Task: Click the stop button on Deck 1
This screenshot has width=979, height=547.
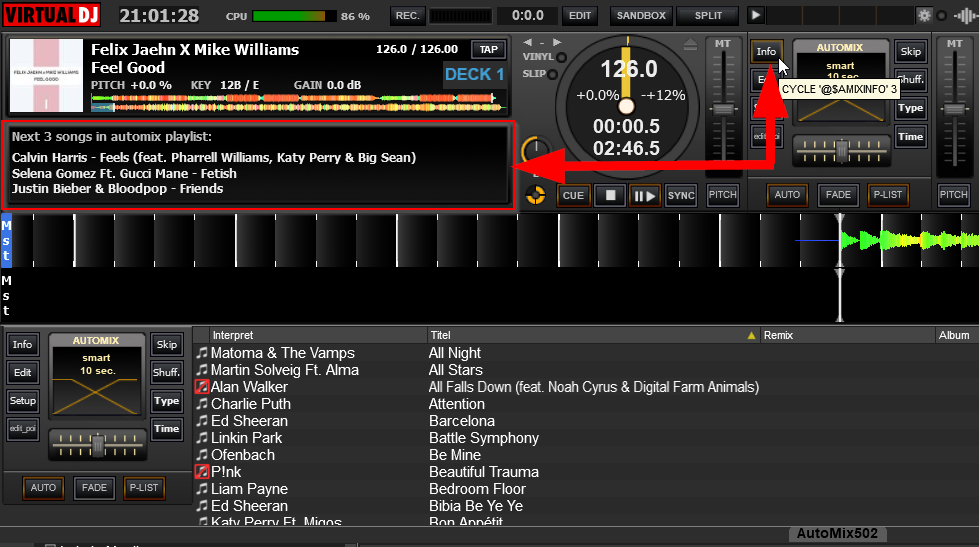Action: (610, 195)
